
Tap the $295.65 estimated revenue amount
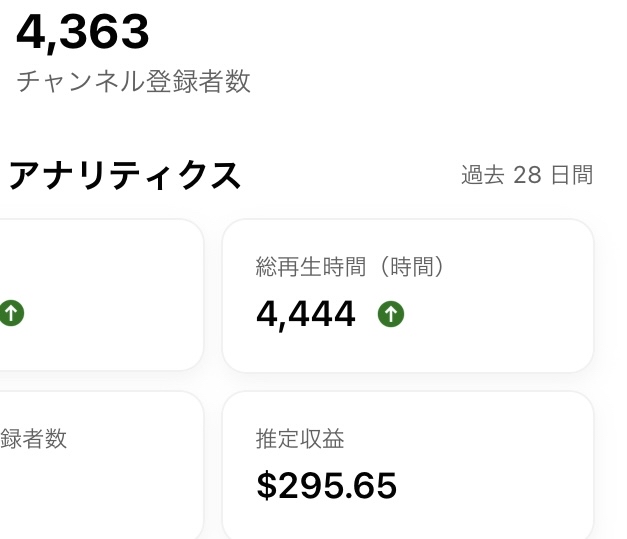tap(326, 485)
